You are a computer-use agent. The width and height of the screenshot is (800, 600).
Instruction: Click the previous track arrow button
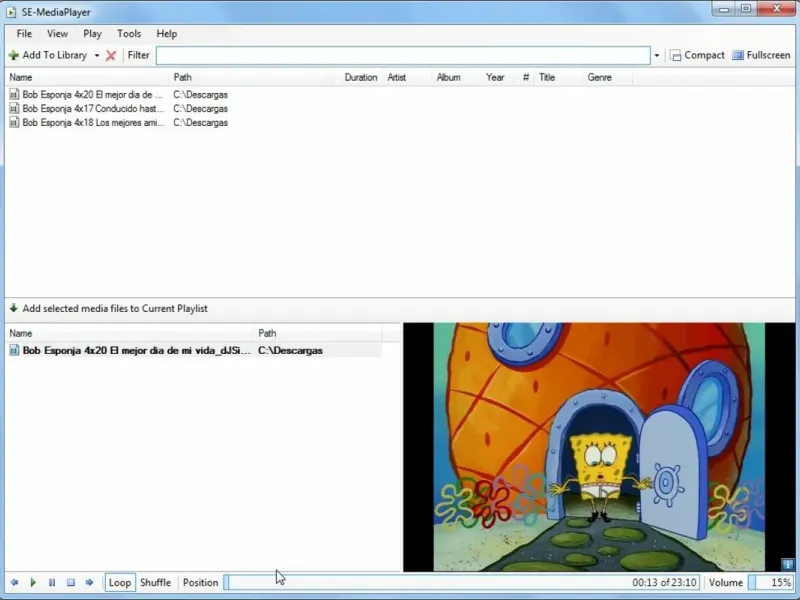(x=14, y=582)
